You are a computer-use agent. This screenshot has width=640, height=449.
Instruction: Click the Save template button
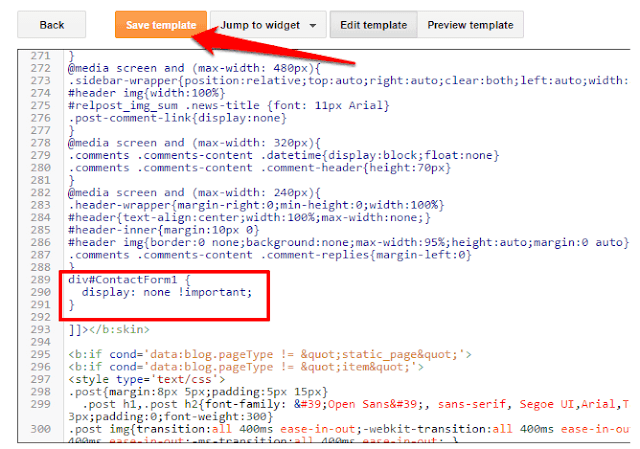tap(161, 25)
